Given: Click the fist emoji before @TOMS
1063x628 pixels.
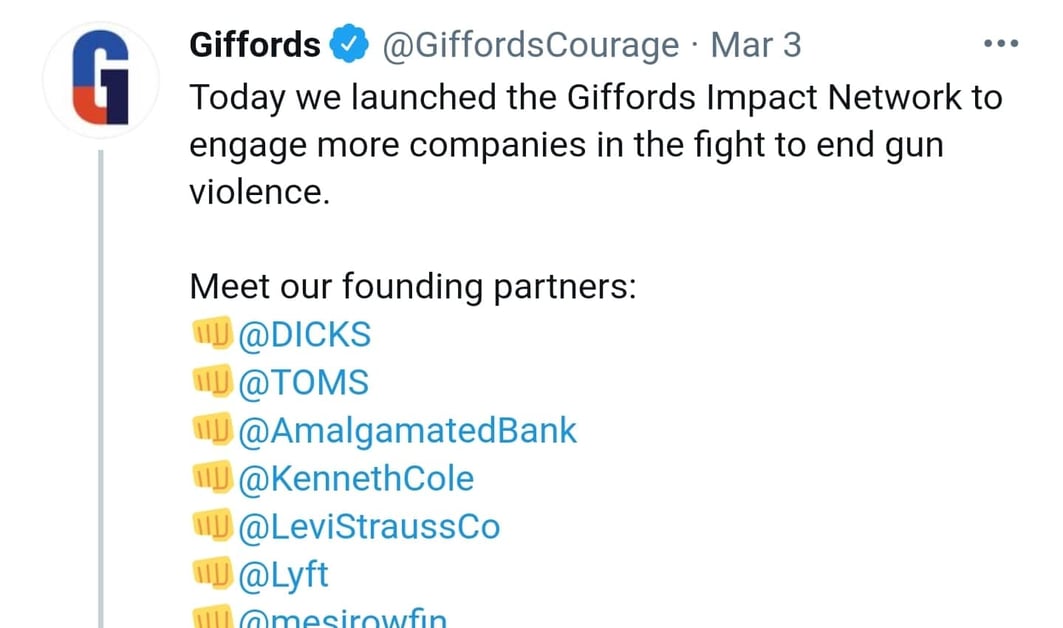Looking at the screenshot, I should 211,382.
